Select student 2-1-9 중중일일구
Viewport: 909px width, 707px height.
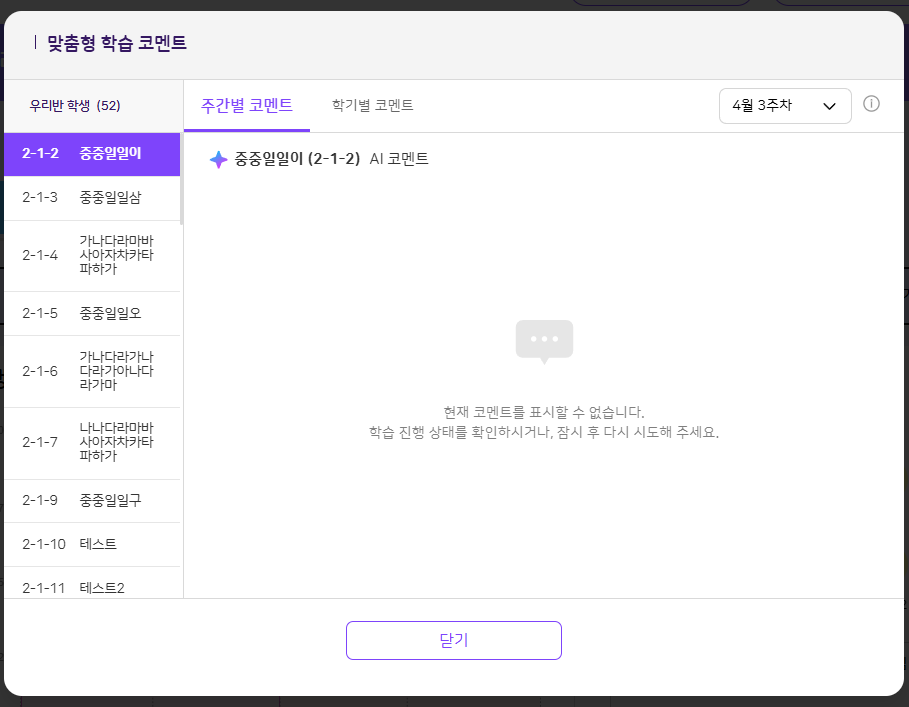pyautogui.click(x=92, y=500)
